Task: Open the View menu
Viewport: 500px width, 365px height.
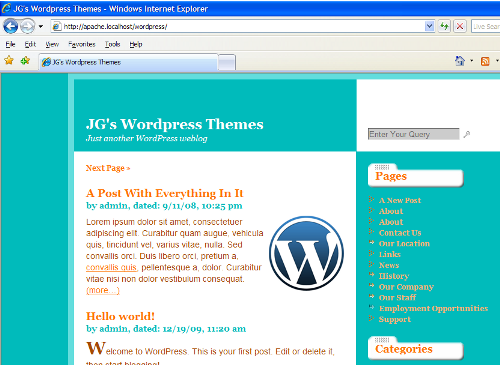Action: click(52, 44)
